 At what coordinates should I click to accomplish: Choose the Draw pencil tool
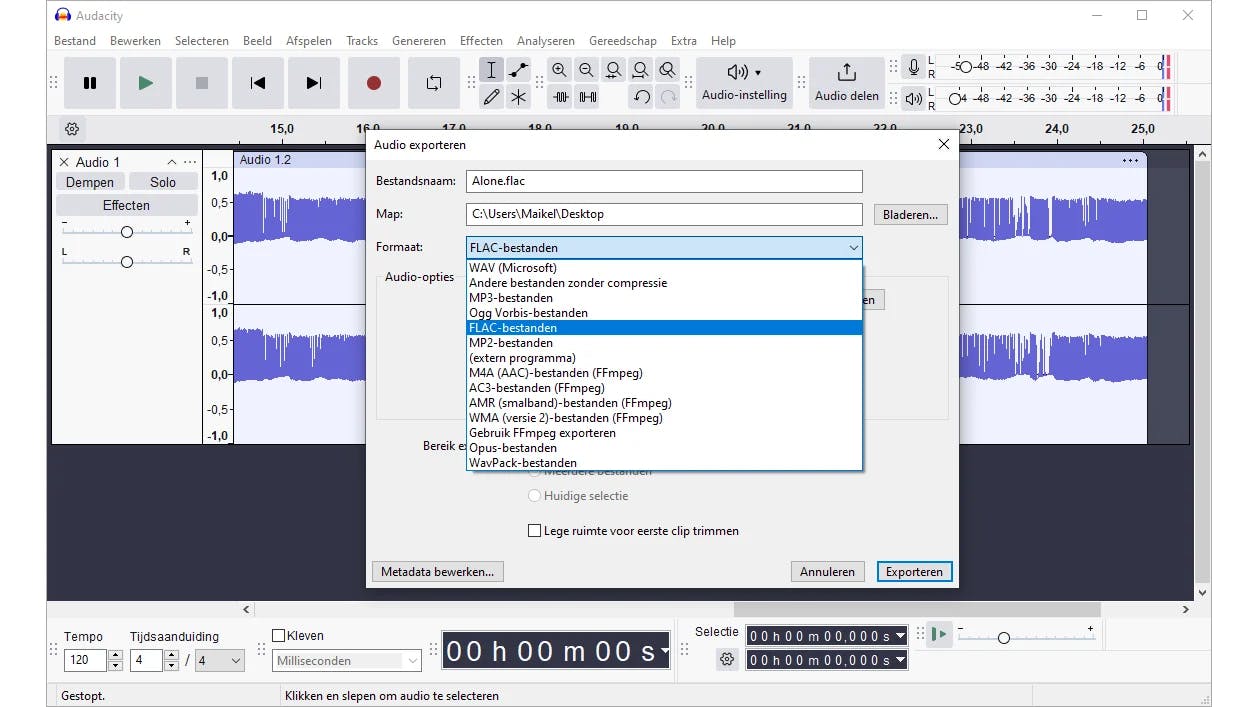tap(491, 97)
